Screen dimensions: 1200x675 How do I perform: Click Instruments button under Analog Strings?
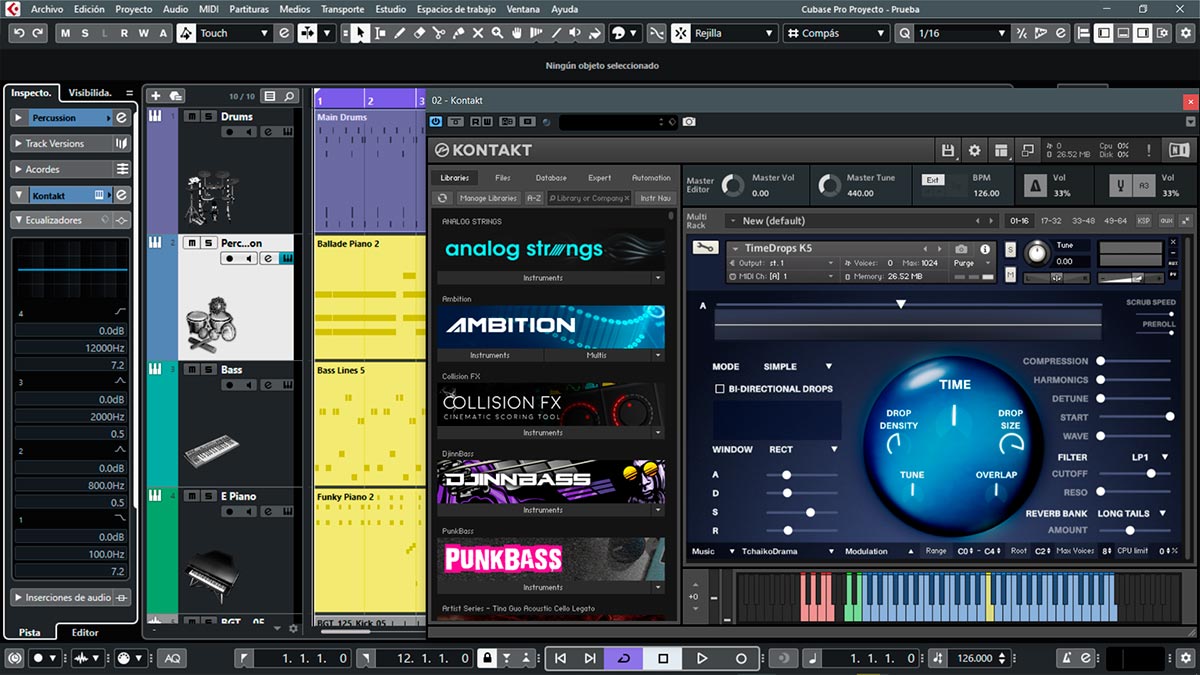(x=544, y=277)
